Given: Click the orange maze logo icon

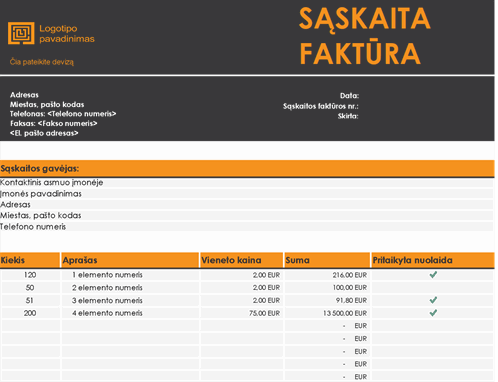Looking at the screenshot, I should coord(21,33).
